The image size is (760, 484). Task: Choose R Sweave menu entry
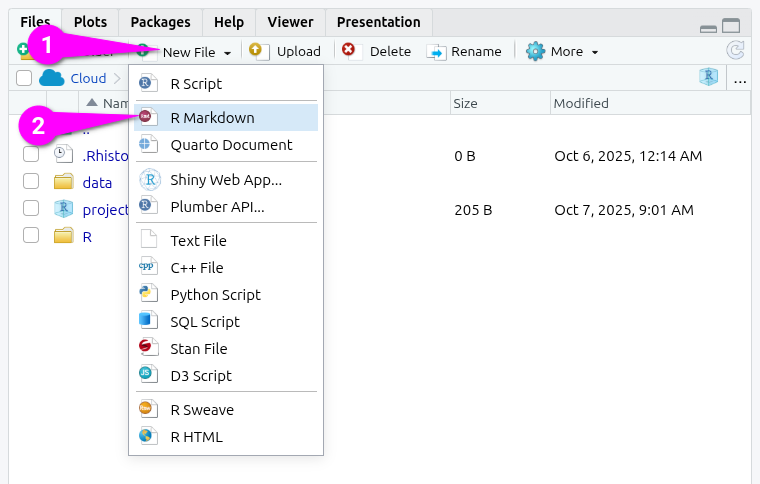[x=226, y=410]
